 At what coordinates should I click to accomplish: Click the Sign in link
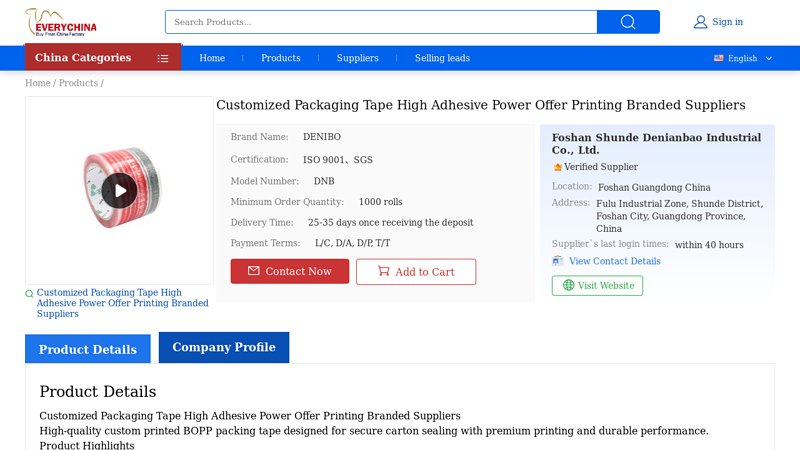coord(728,22)
